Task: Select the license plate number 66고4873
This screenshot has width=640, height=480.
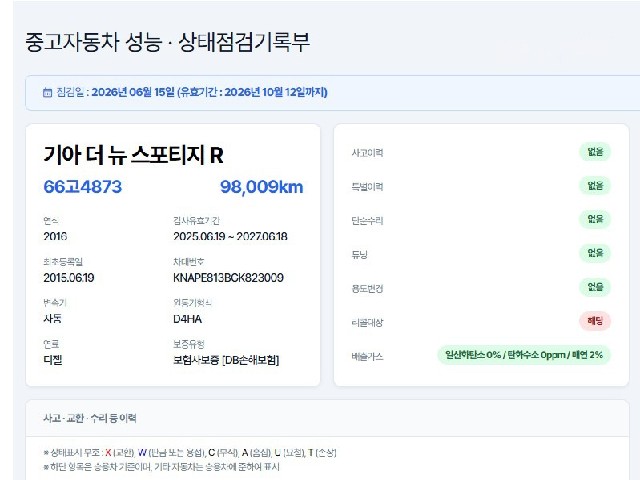Action: [x=82, y=187]
